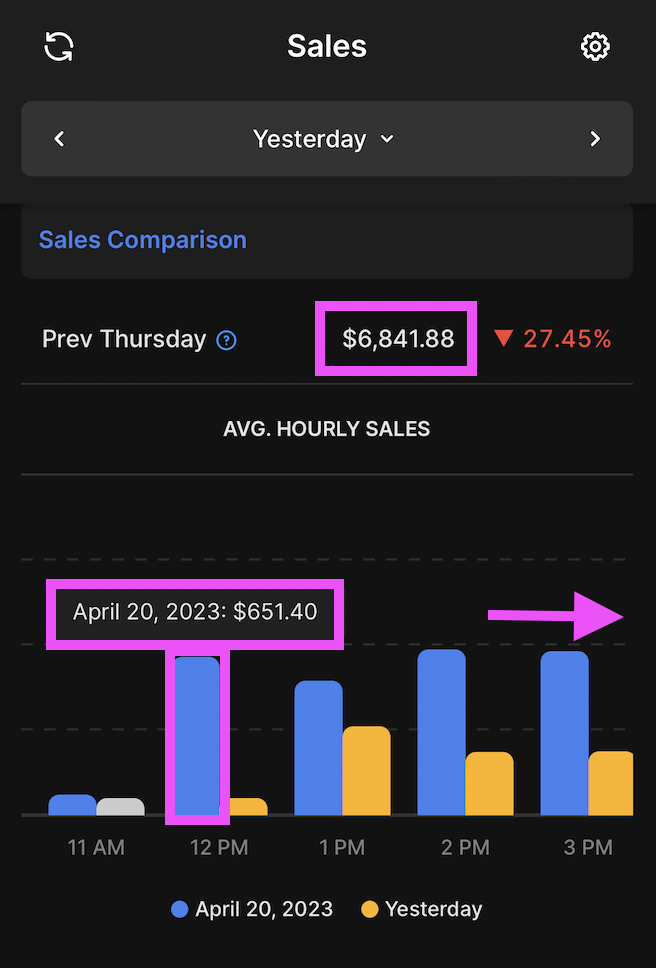Image resolution: width=656 pixels, height=968 pixels.
Task: Click the blue legend color dot
Action: 180,909
